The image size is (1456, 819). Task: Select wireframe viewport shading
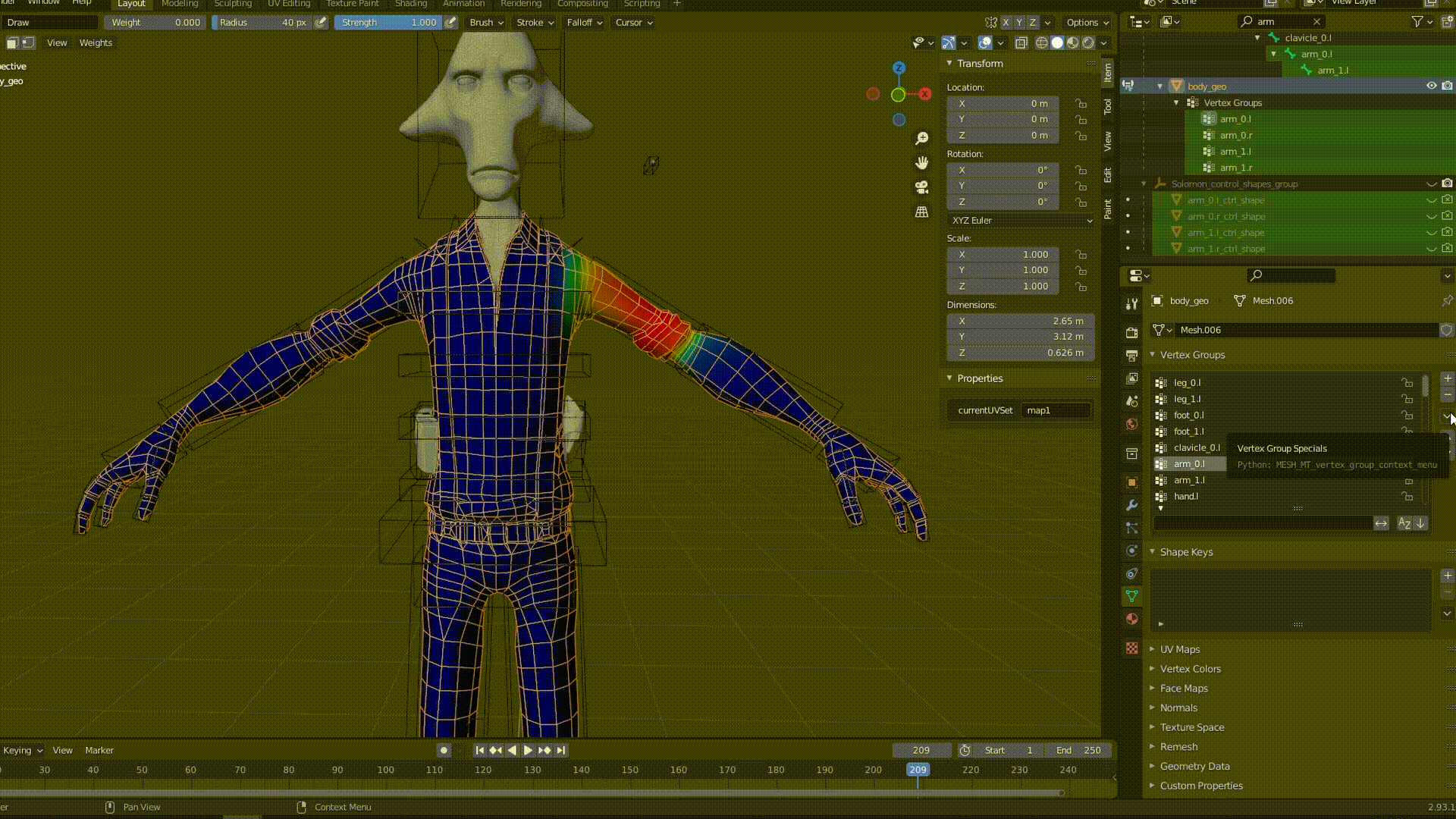pyautogui.click(x=1041, y=42)
